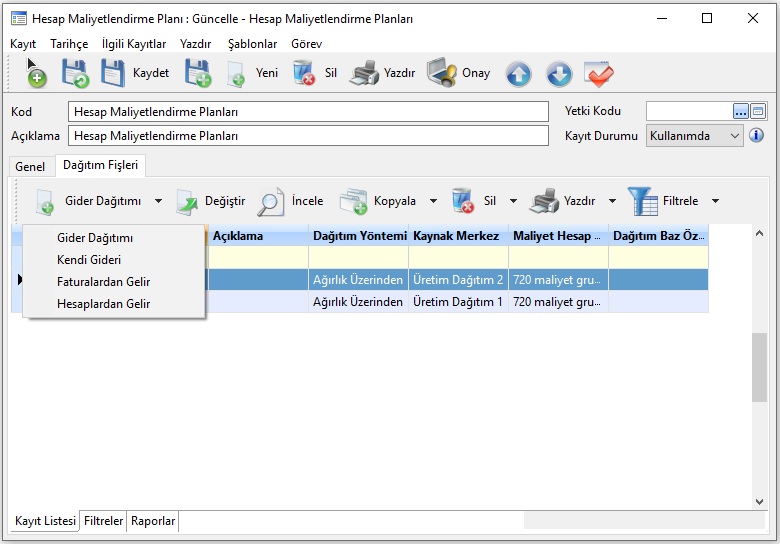Expand the lower Yazdır dropdown arrow

(612, 201)
